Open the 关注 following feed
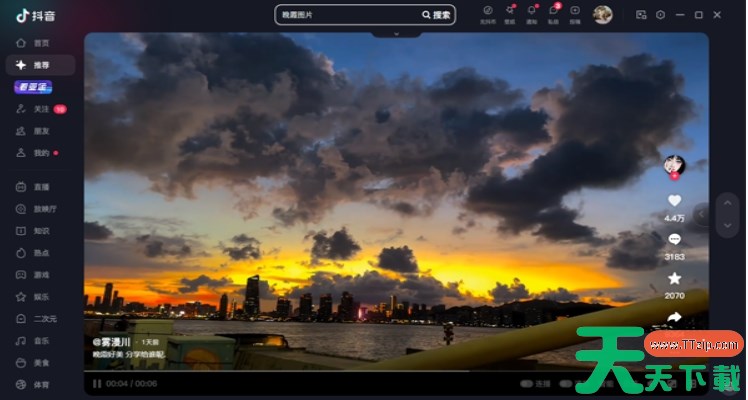The height and width of the screenshot is (400, 748). 40,109
